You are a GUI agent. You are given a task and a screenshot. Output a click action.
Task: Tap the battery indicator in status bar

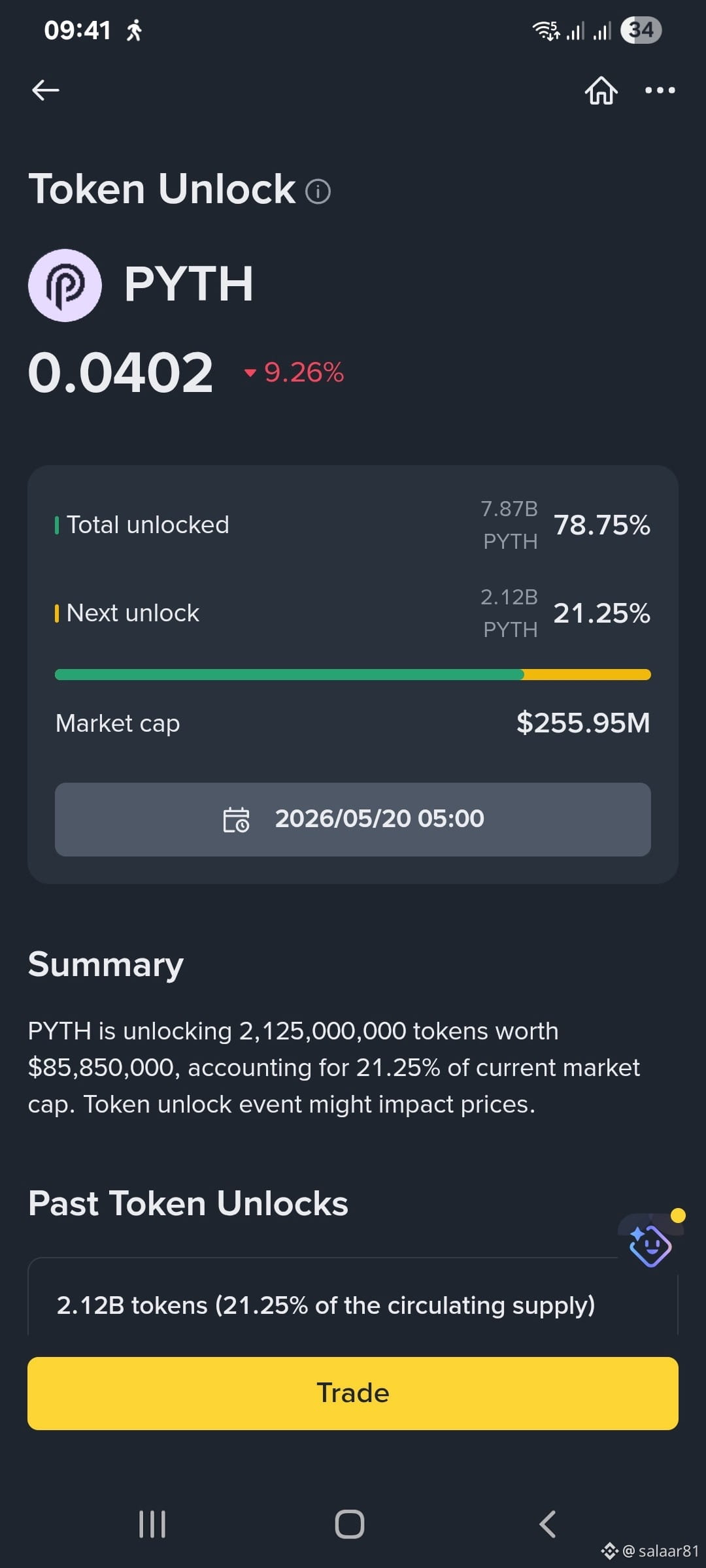[x=641, y=30]
